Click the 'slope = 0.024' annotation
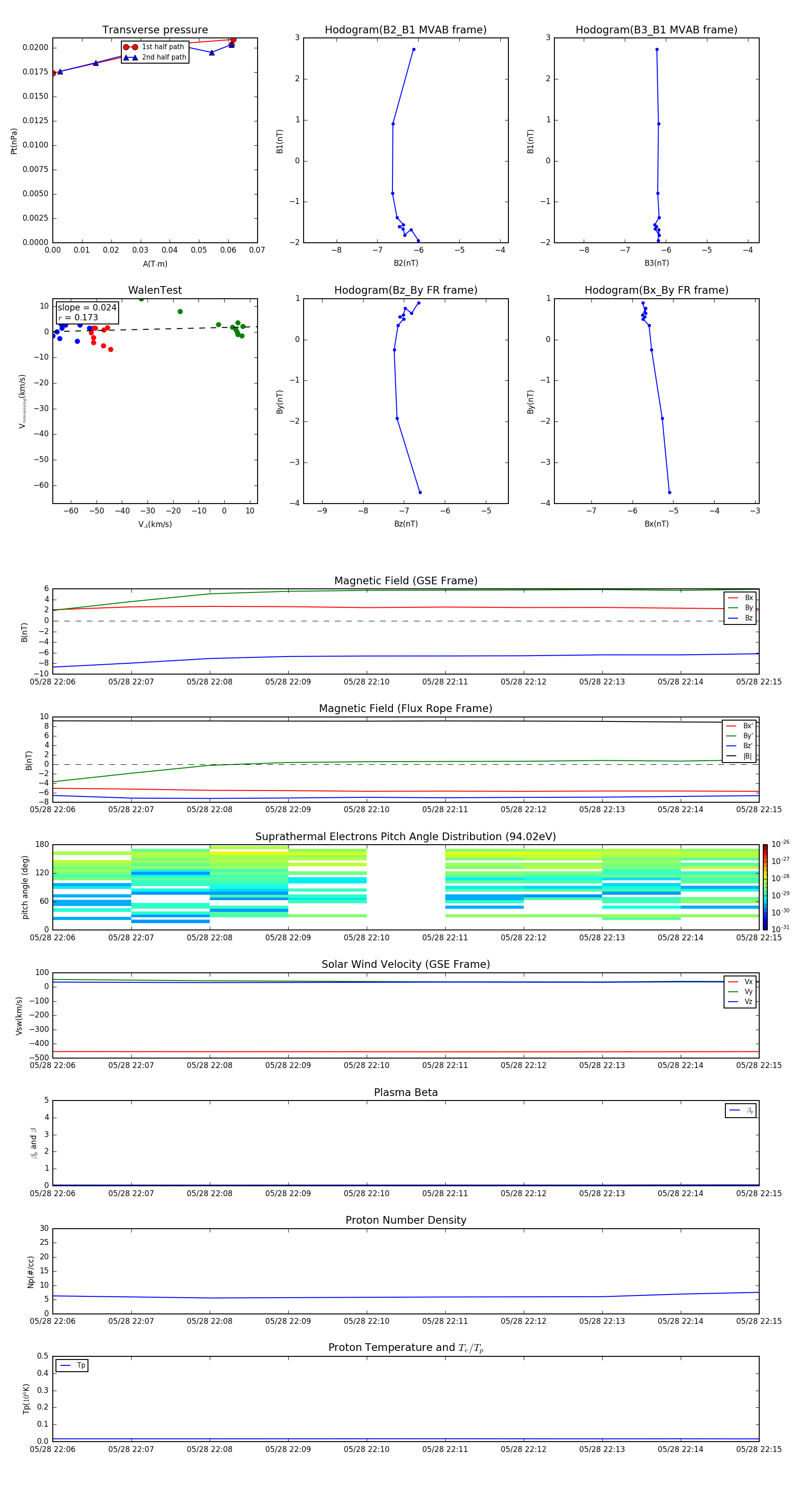812x1489 pixels. [x=87, y=308]
